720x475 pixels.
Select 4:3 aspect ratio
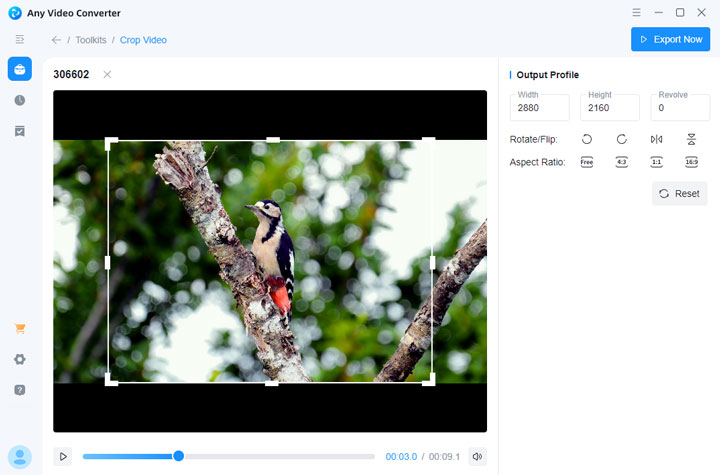tap(622, 162)
